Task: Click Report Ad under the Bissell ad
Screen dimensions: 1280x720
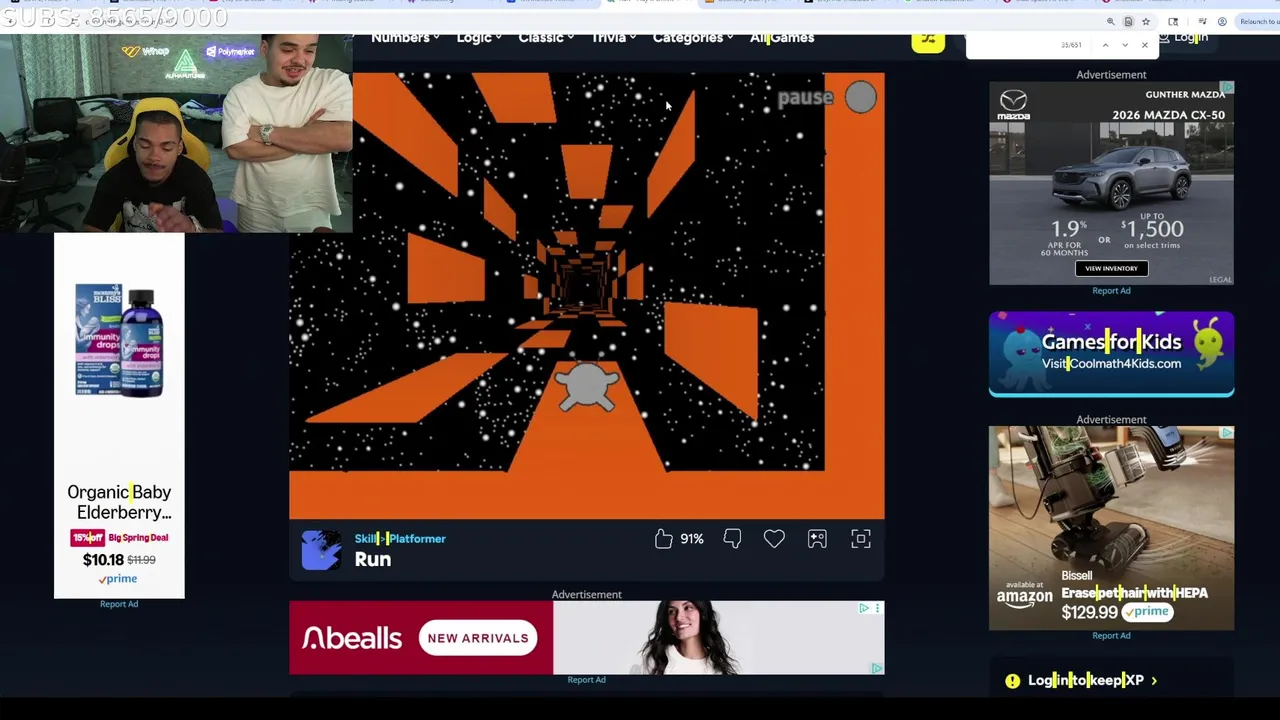Action: (1111, 636)
